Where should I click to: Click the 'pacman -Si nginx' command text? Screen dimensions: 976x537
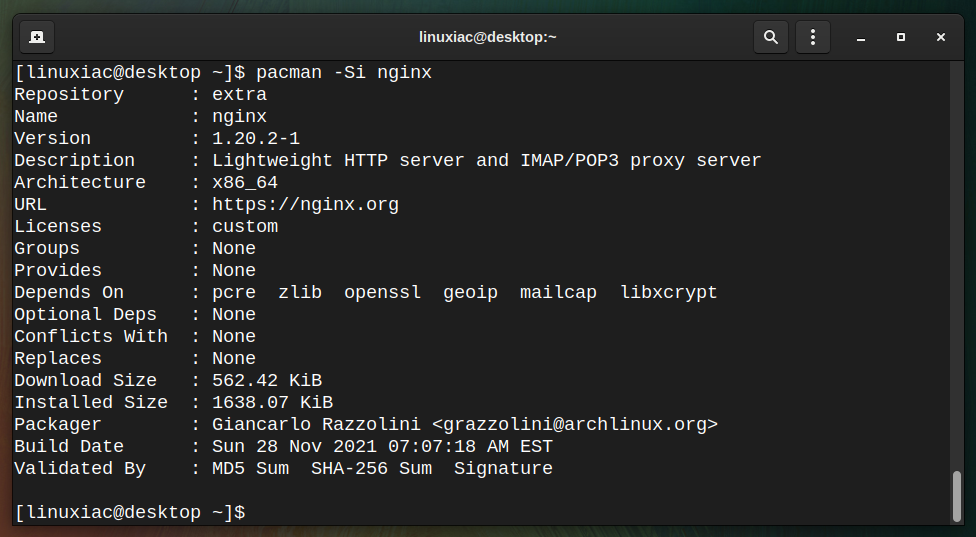344,73
